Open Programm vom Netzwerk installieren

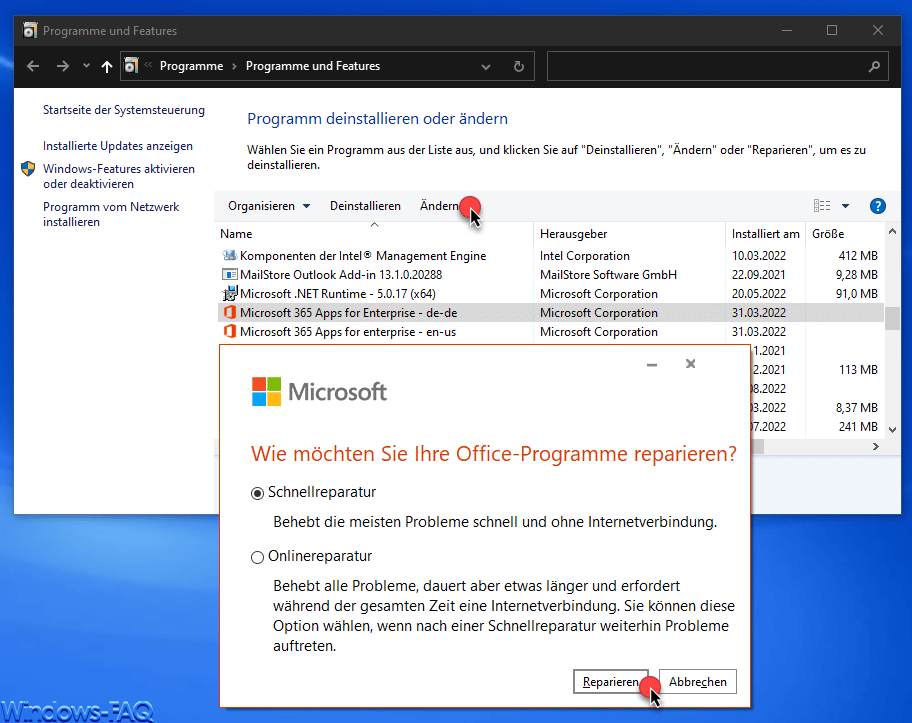click(x=111, y=214)
